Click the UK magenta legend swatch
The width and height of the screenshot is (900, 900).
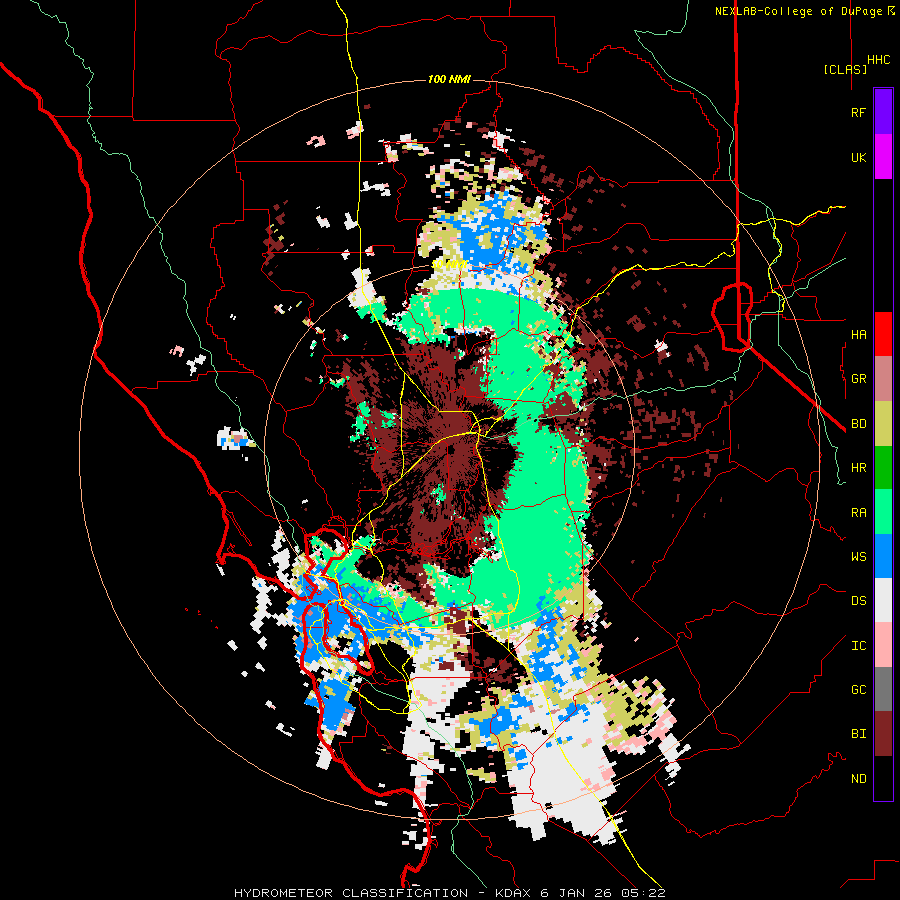point(883,157)
